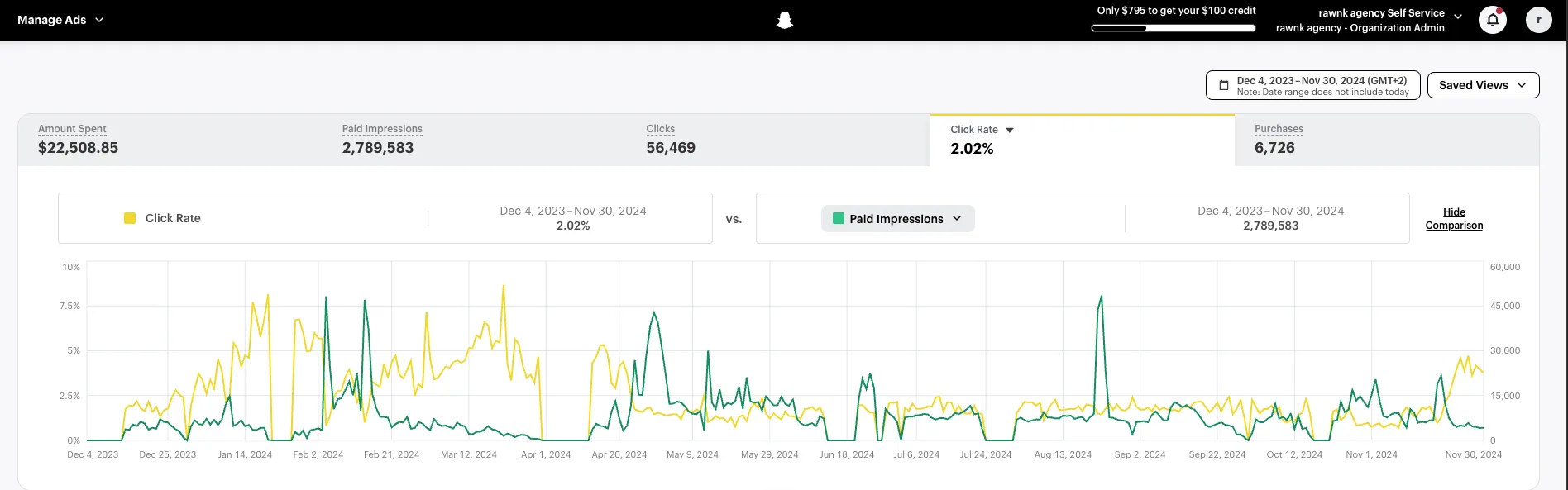The width and height of the screenshot is (1568, 490).
Task: Open the Manage Ads menu
Action: [x=60, y=20]
